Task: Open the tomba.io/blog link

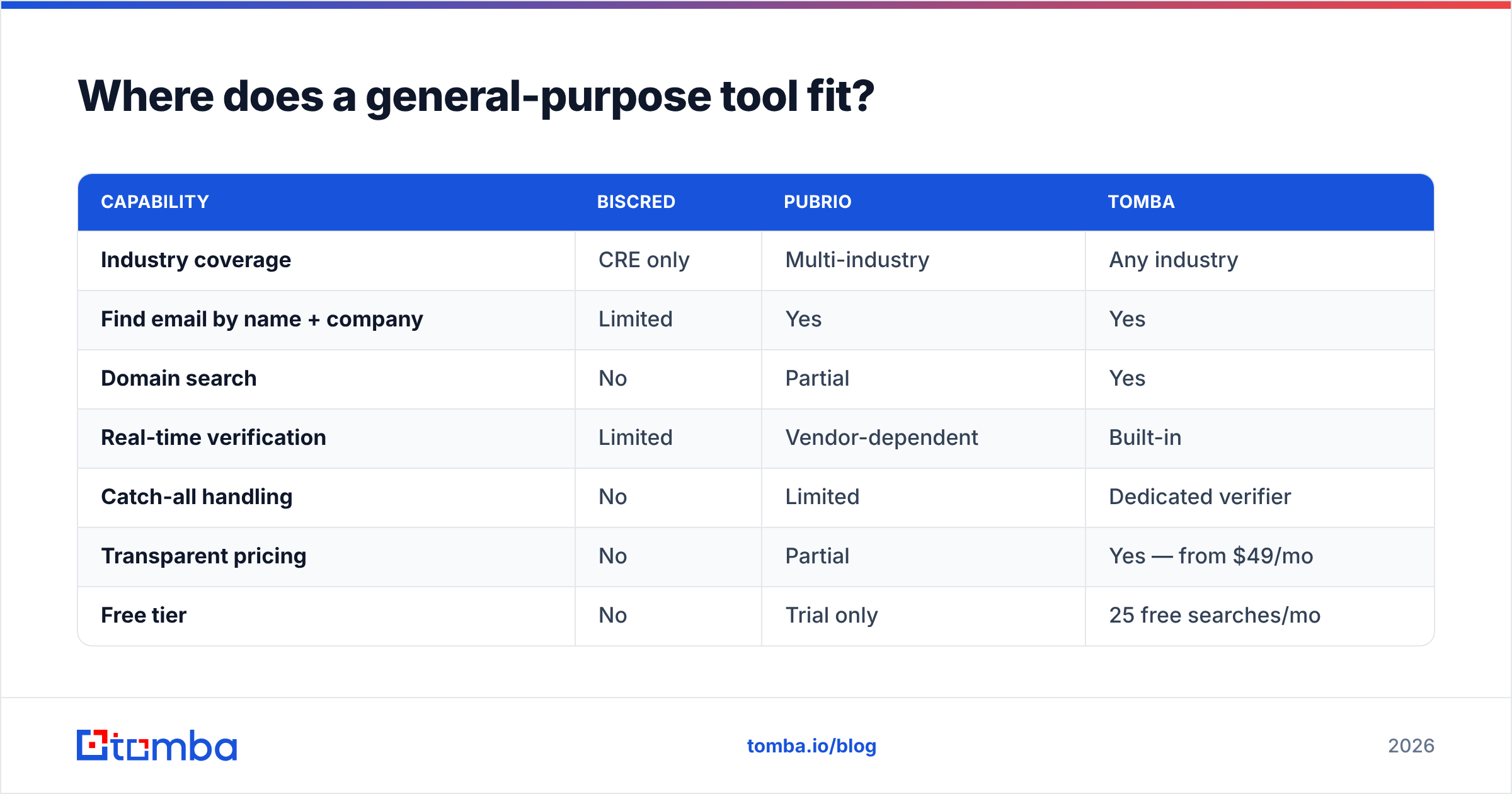Action: click(x=811, y=746)
